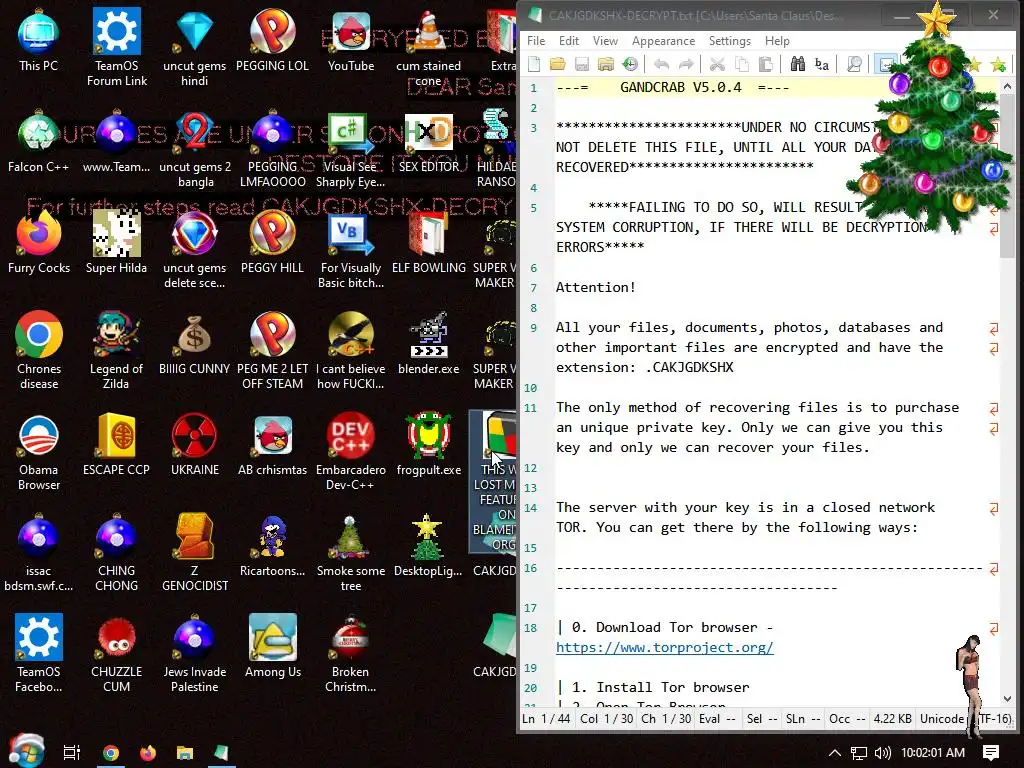Click the 'Ch 1 / 30' status entry
The height and width of the screenshot is (768, 1024).
(666, 719)
